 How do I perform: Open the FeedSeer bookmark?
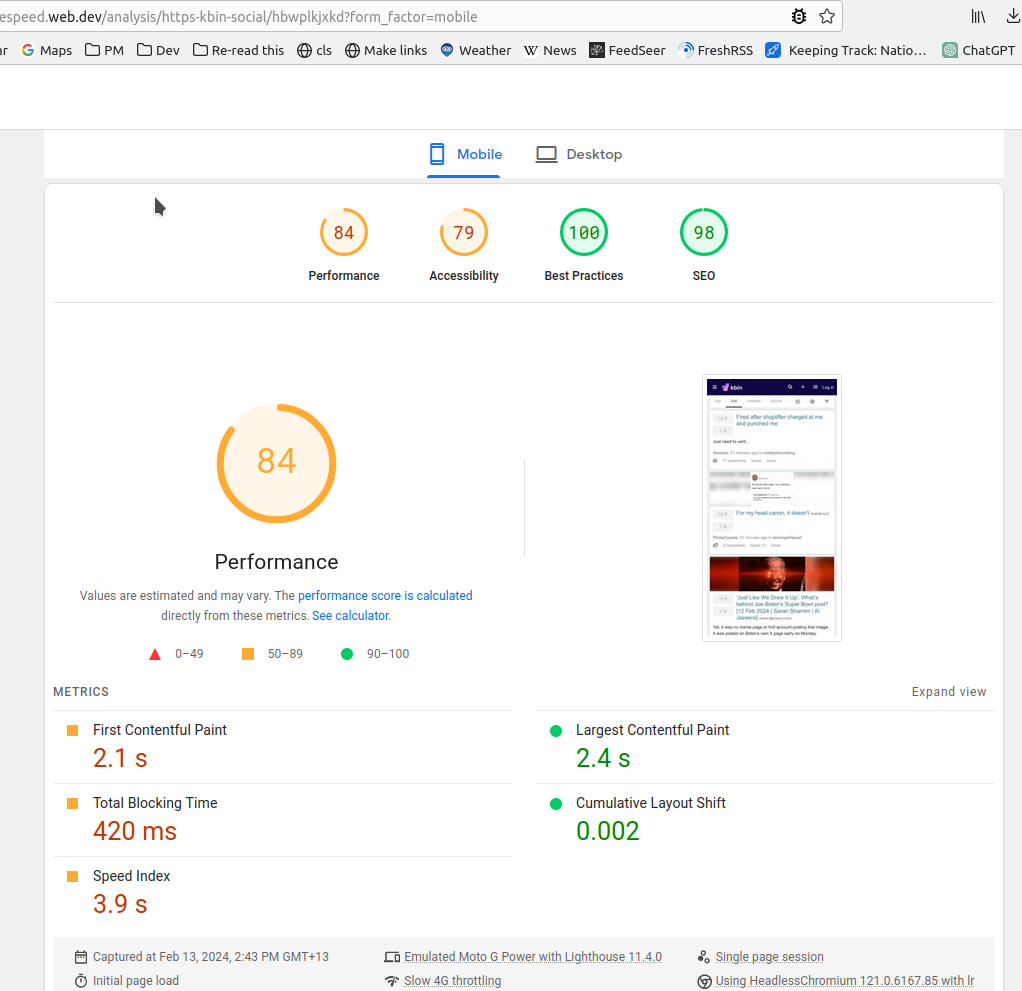[627, 50]
